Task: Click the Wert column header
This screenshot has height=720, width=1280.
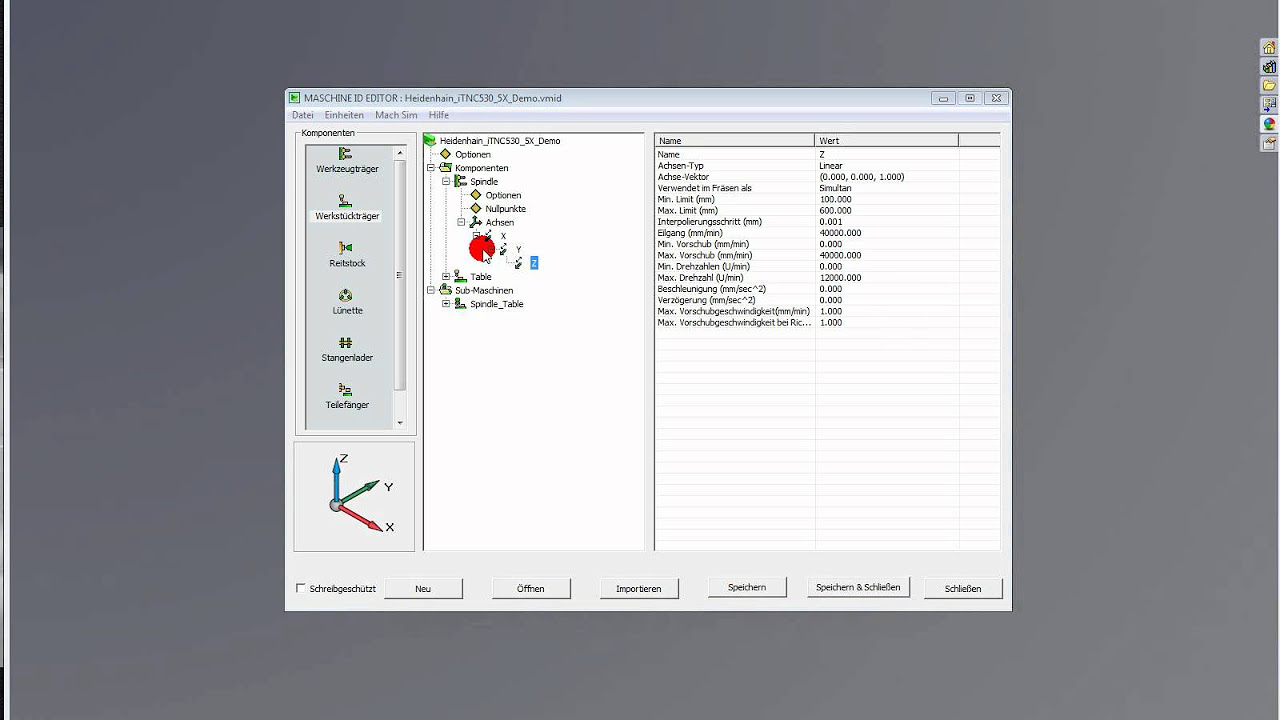Action: (887, 141)
